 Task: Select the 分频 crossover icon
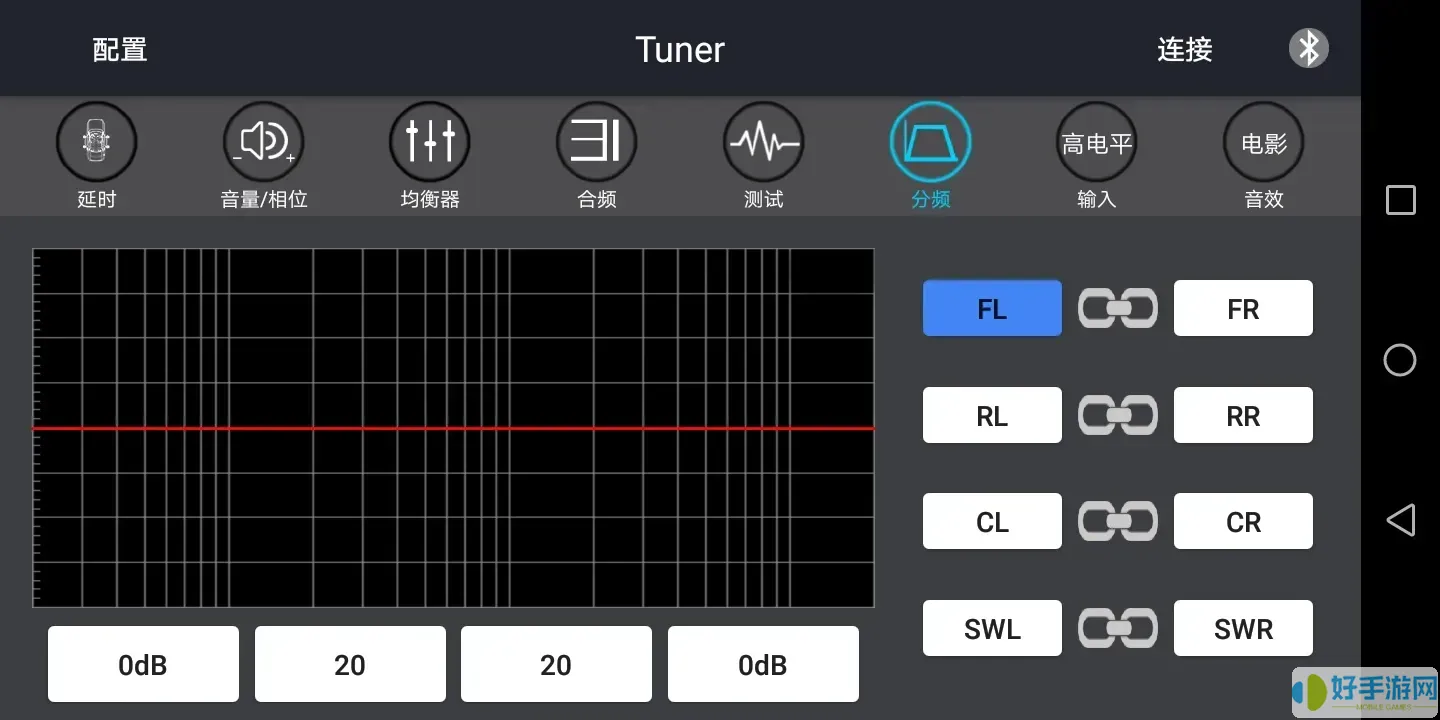[930, 143]
